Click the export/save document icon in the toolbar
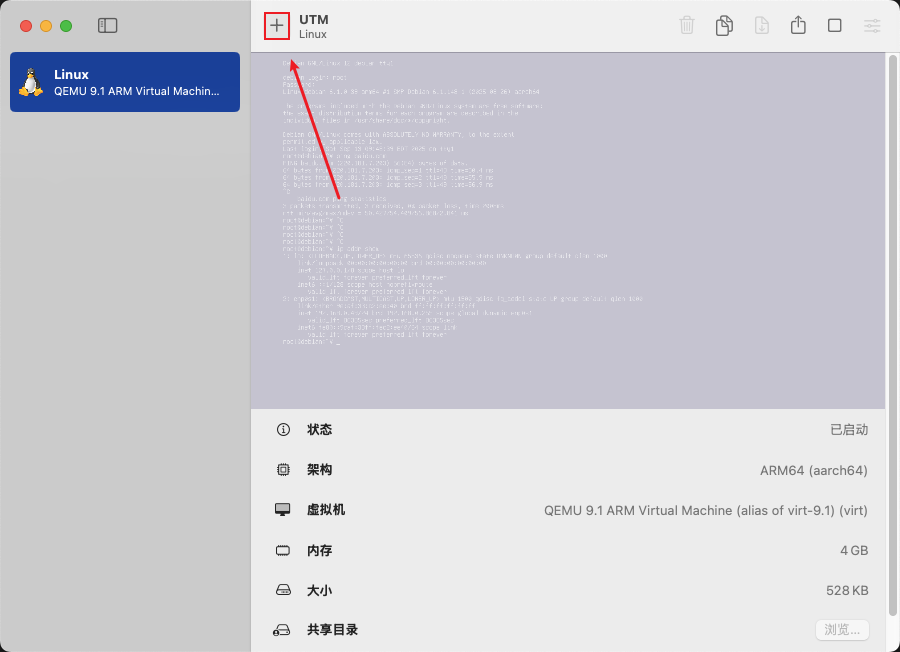This screenshot has height=652, width=900. 761,25
